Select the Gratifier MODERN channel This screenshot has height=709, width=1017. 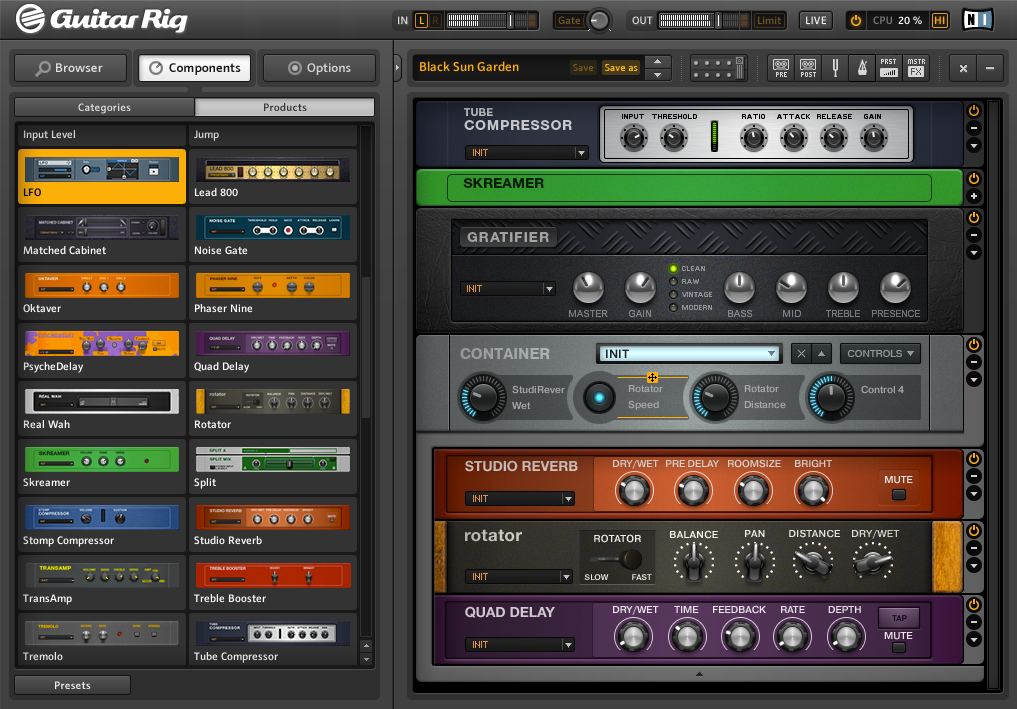click(673, 307)
